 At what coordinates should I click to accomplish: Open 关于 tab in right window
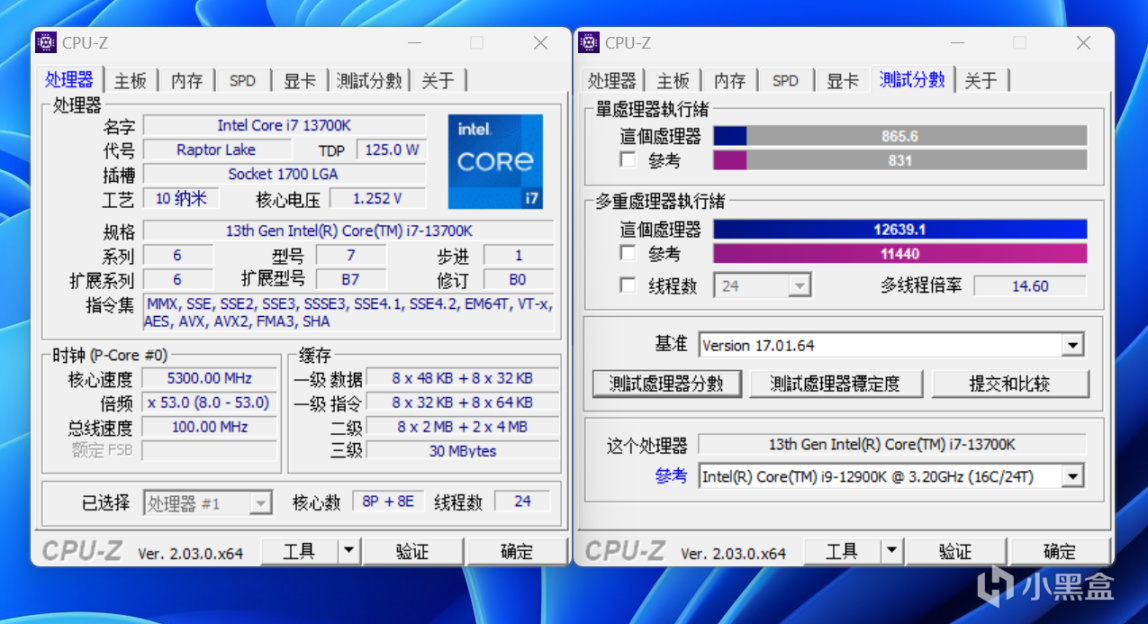pyautogui.click(x=981, y=81)
